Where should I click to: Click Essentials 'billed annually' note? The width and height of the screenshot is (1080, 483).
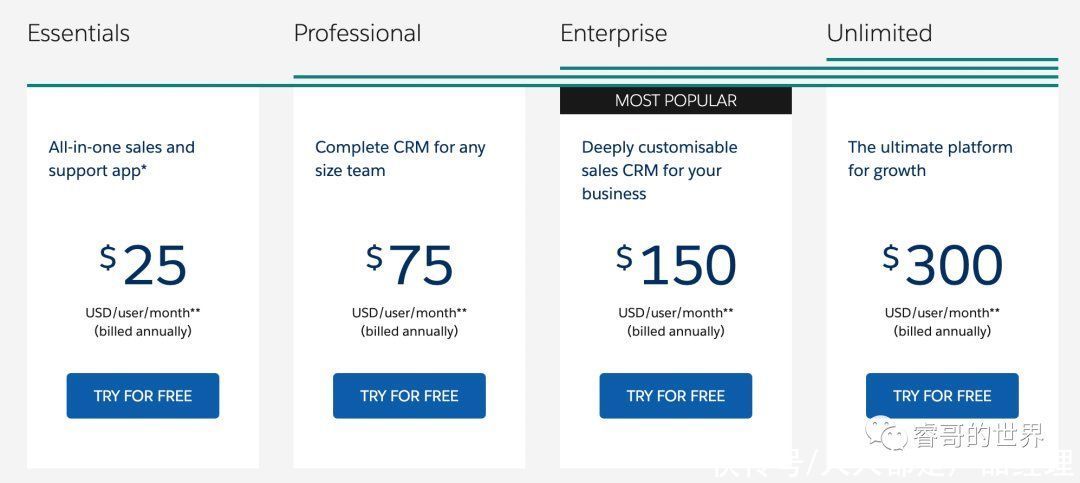coord(143,331)
